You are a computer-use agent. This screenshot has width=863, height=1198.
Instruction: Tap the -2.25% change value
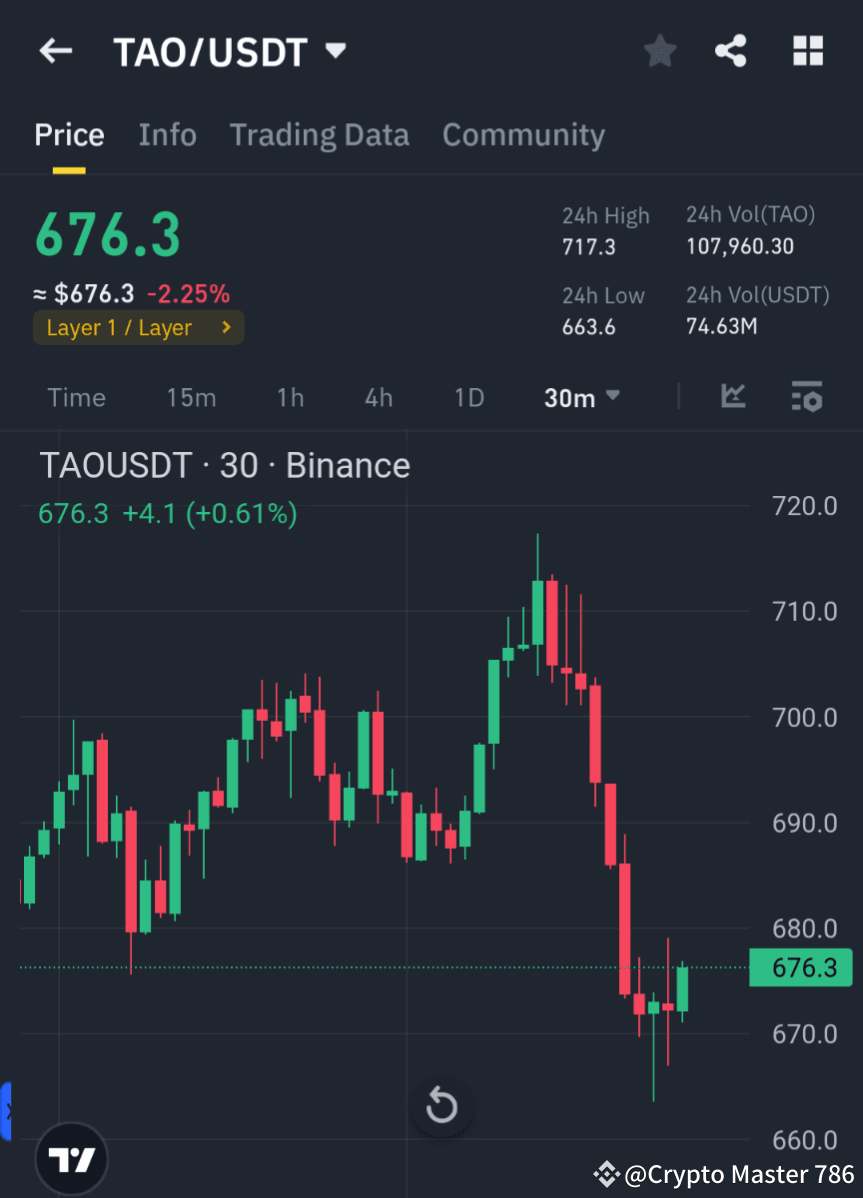tap(189, 293)
